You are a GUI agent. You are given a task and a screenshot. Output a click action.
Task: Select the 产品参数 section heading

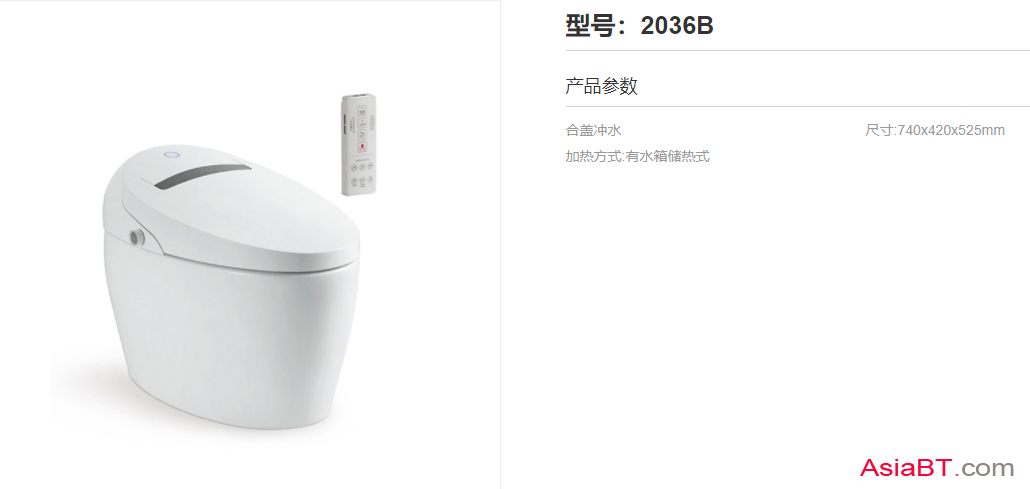(601, 86)
